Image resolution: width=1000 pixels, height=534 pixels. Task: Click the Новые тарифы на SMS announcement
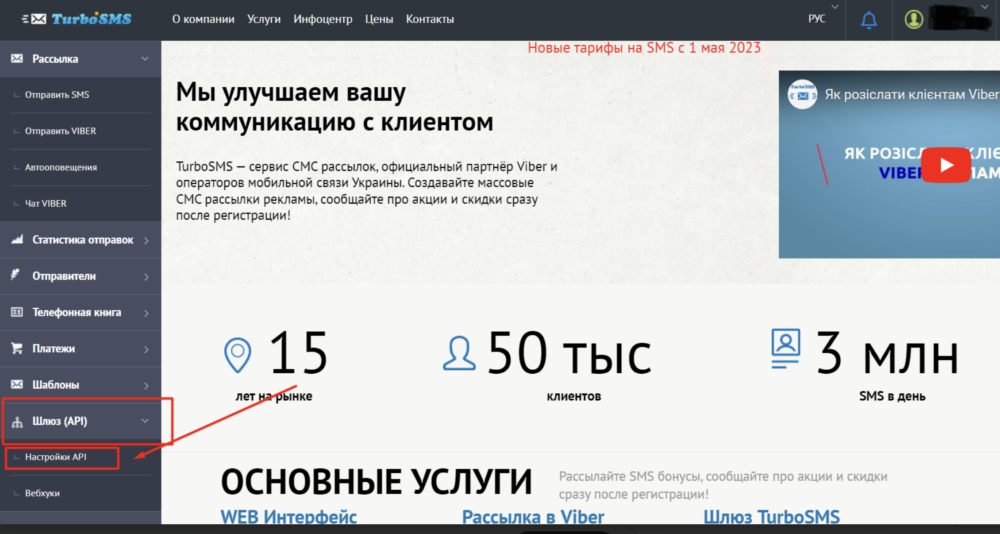click(x=644, y=48)
